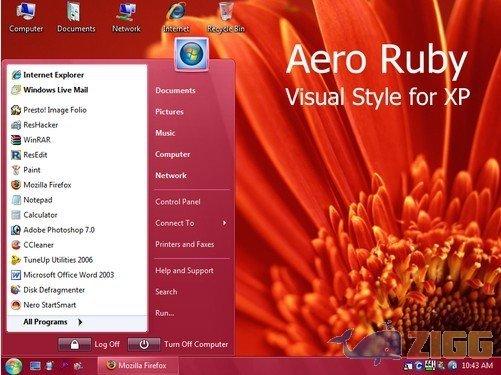
Task: Open the Internet desktop shortcut
Action: click(176, 17)
